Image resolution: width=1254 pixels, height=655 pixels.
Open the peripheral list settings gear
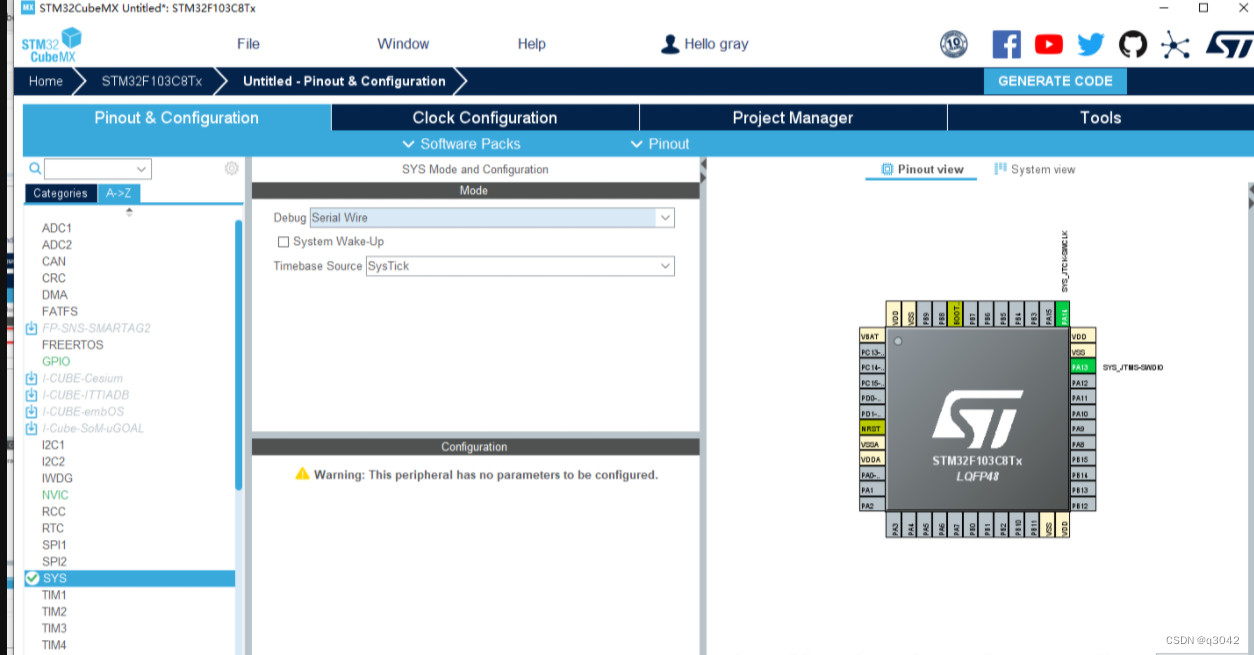pos(232,169)
